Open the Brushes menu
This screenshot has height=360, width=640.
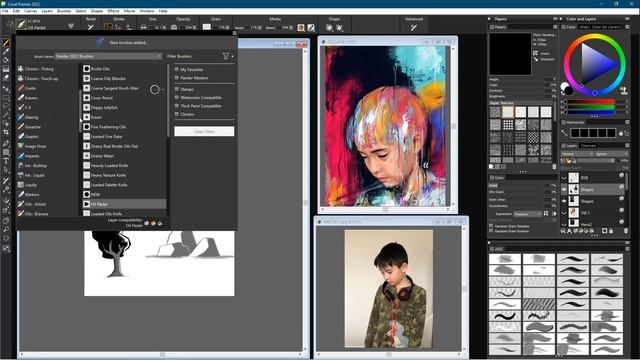[64, 11]
